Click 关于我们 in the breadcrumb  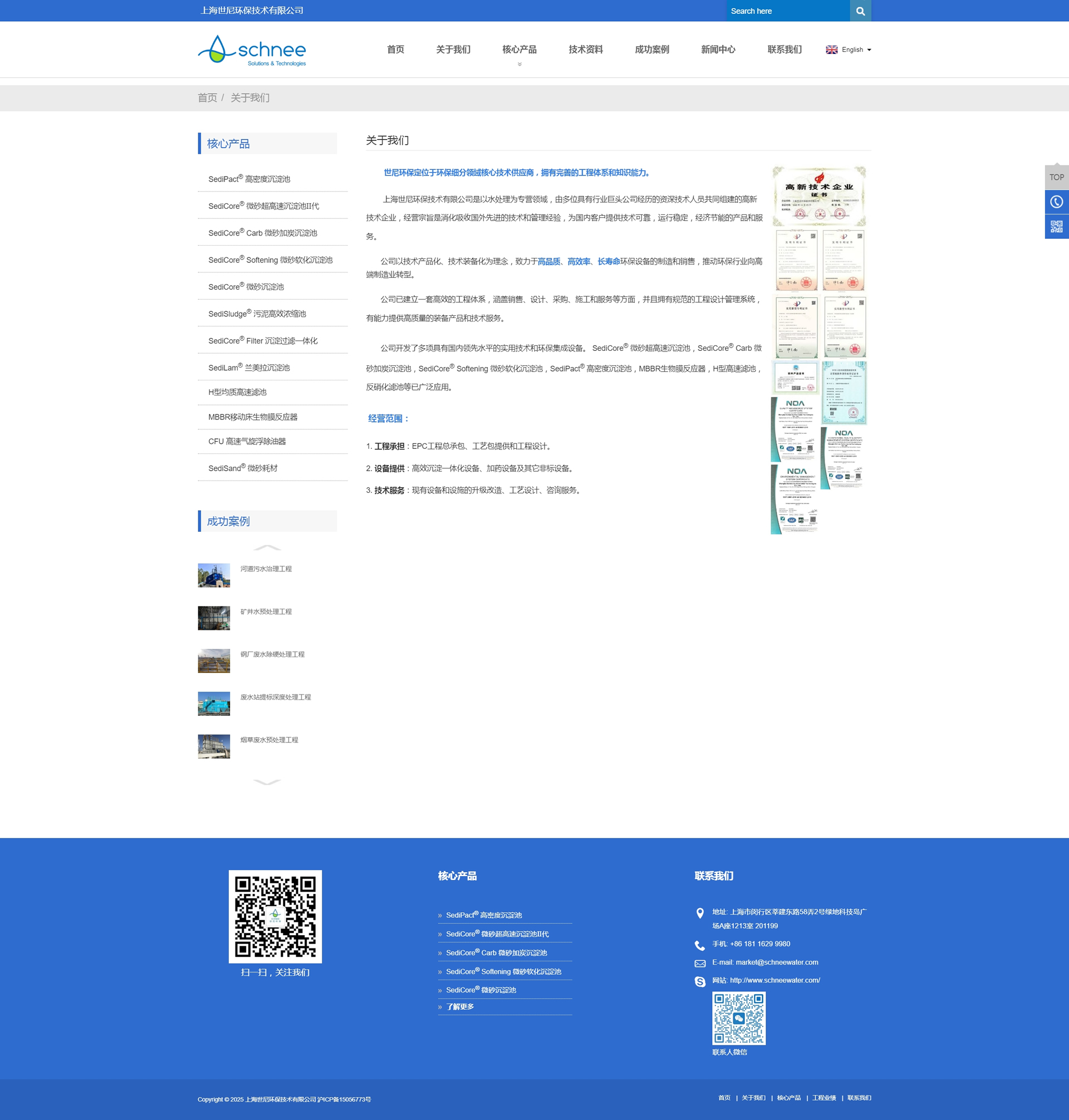[x=249, y=98]
